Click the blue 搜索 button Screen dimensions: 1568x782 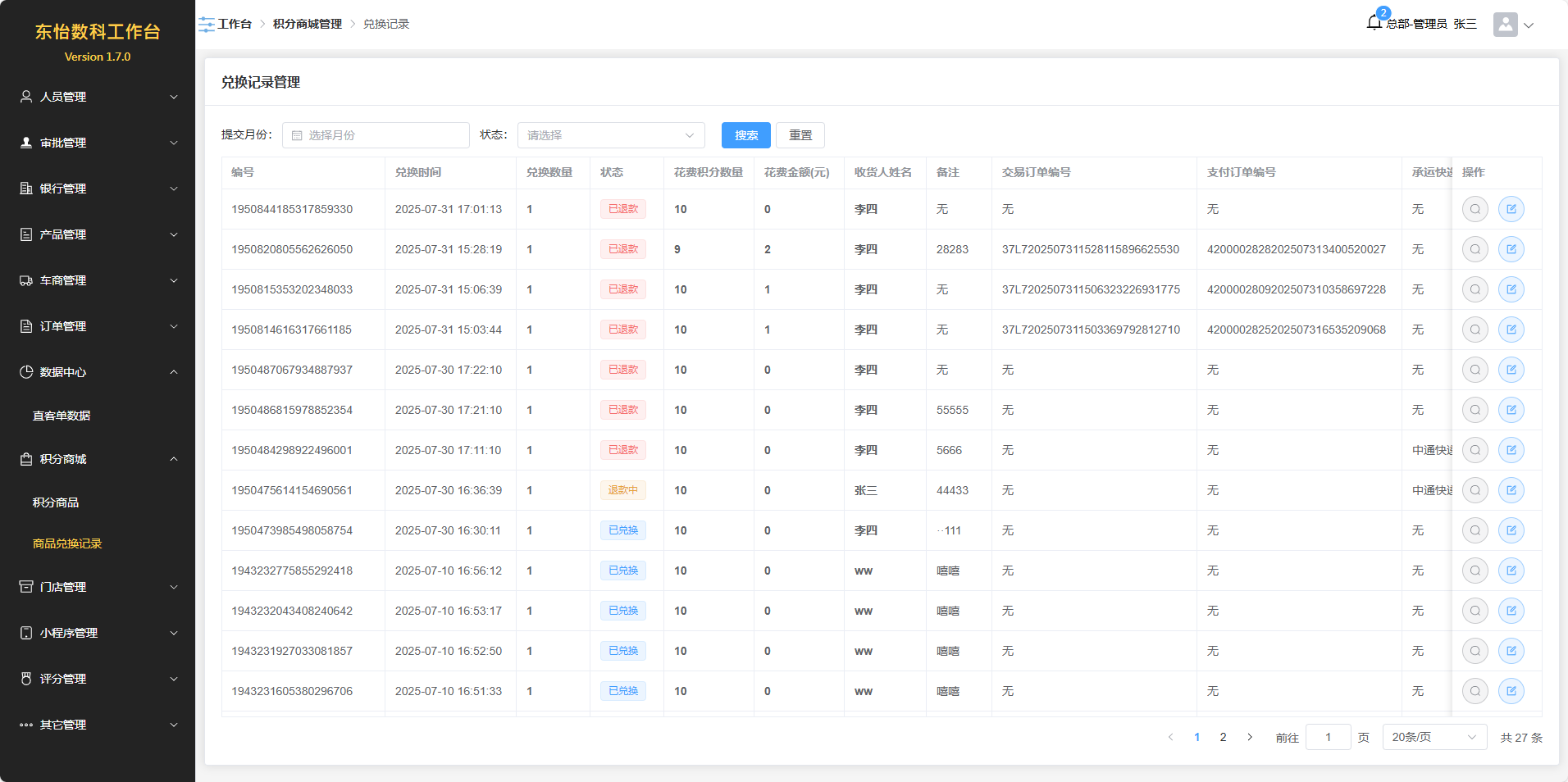[x=745, y=135]
